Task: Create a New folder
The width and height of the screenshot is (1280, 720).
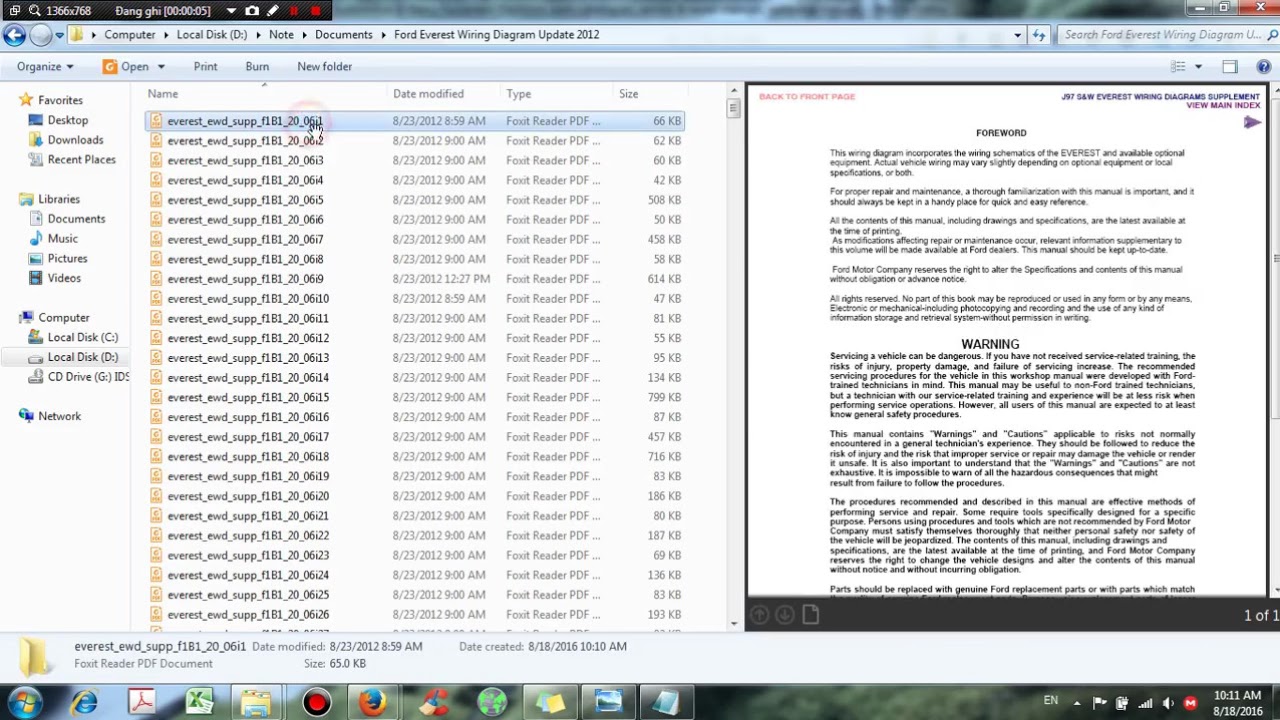Action: (324, 67)
